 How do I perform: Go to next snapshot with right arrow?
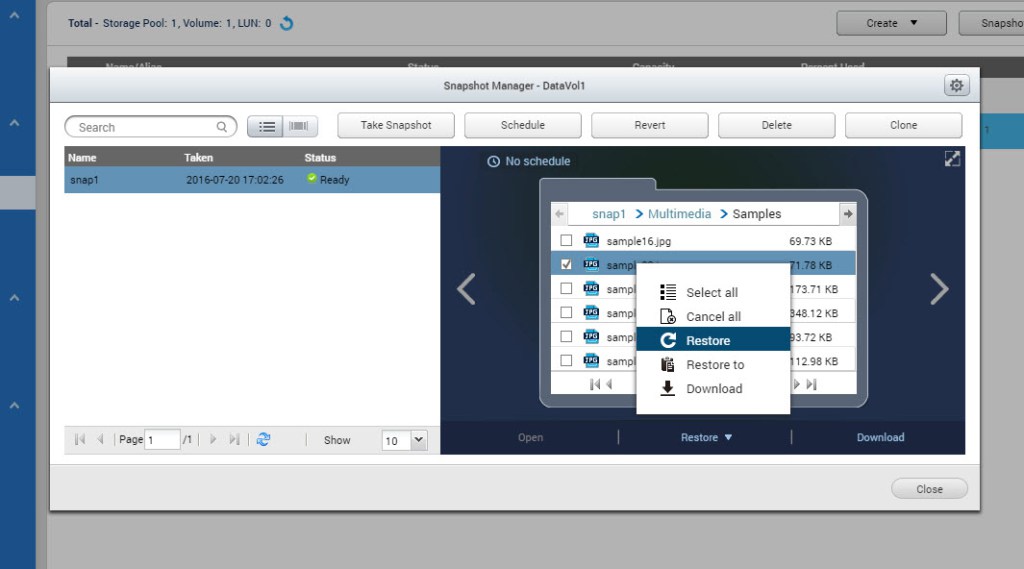[939, 289]
